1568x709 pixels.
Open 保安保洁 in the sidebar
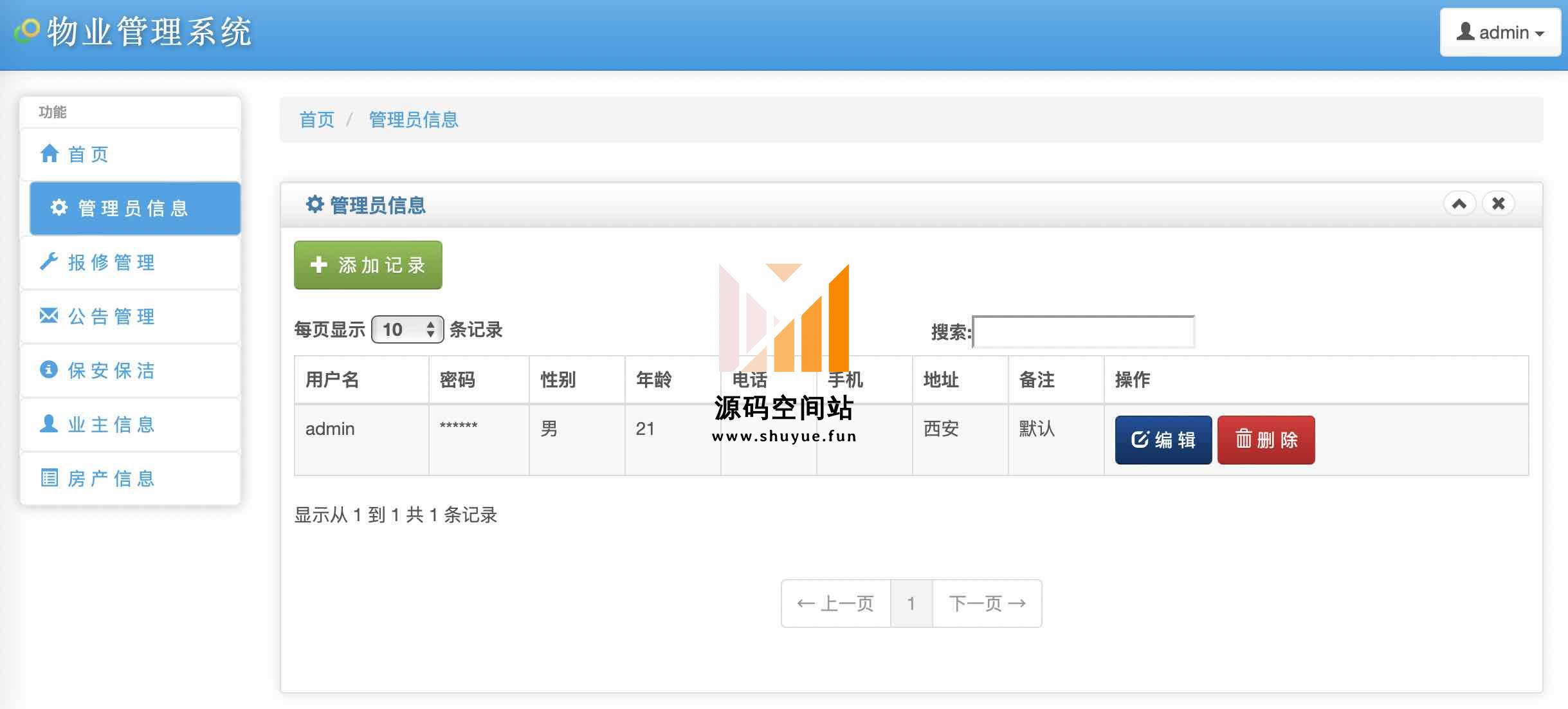click(x=131, y=371)
